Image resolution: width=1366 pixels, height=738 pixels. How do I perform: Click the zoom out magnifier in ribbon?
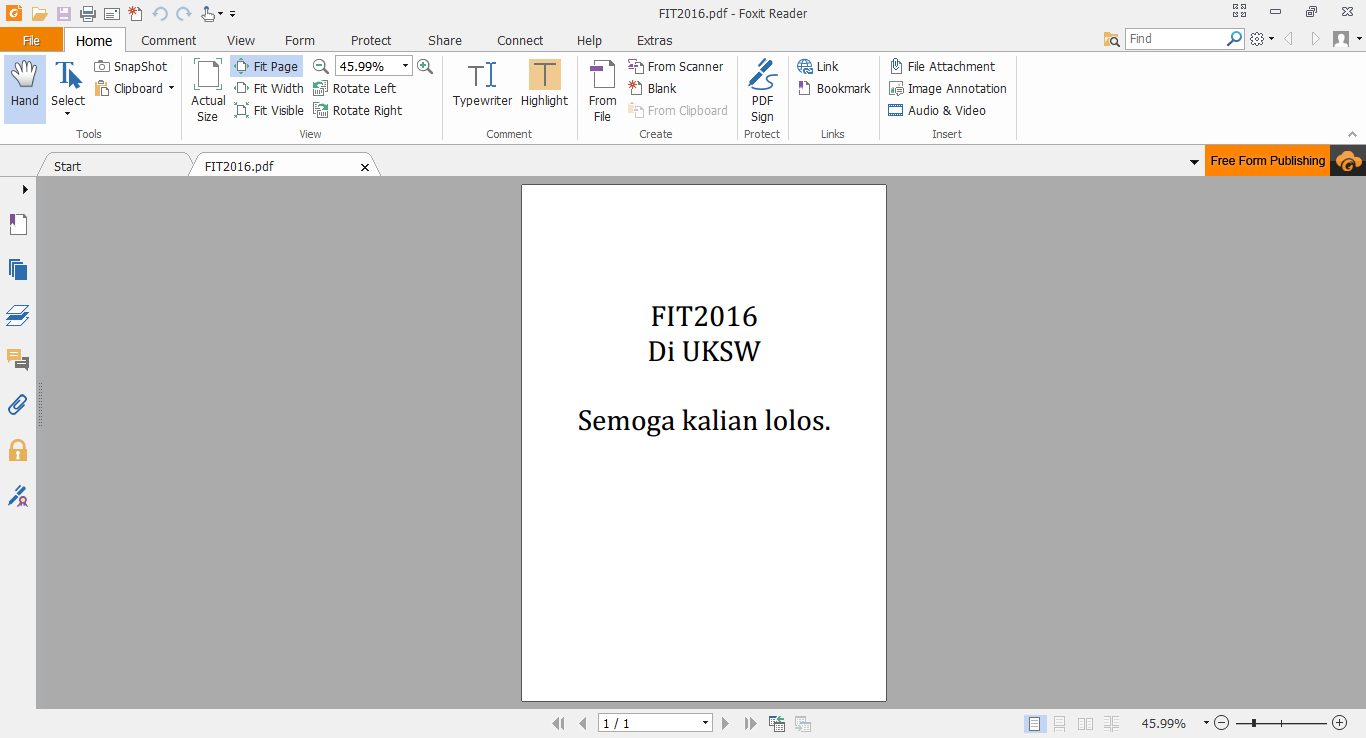321,66
